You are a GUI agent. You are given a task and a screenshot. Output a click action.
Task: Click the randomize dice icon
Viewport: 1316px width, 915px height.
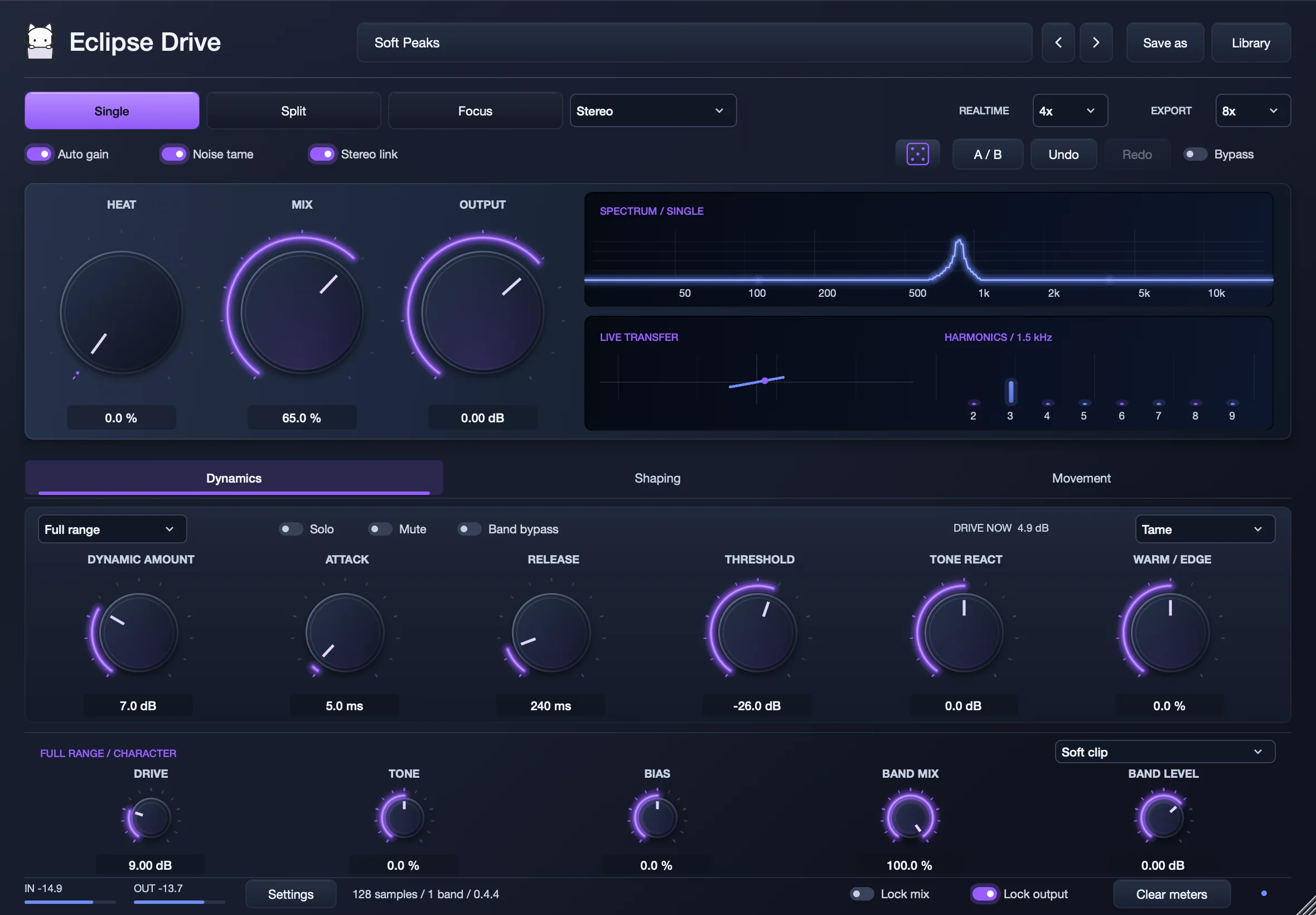[917, 154]
